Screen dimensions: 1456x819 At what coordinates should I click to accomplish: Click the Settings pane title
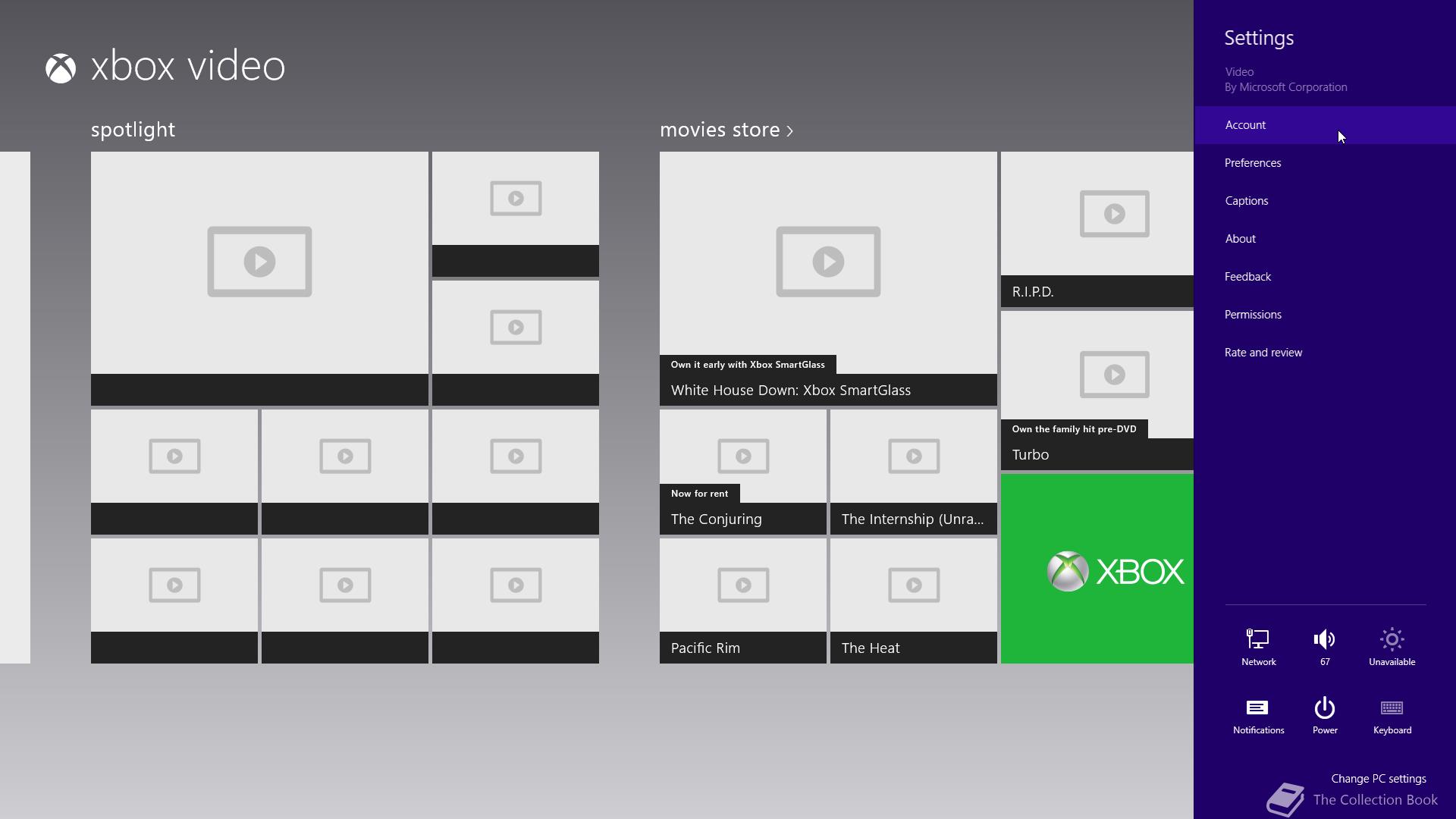pyautogui.click(x=1259, y=38)
